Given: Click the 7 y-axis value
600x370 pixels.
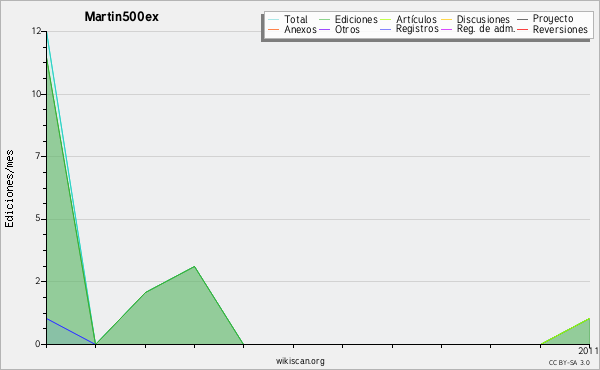Looking at the screenshot, I should click(38, 156).
